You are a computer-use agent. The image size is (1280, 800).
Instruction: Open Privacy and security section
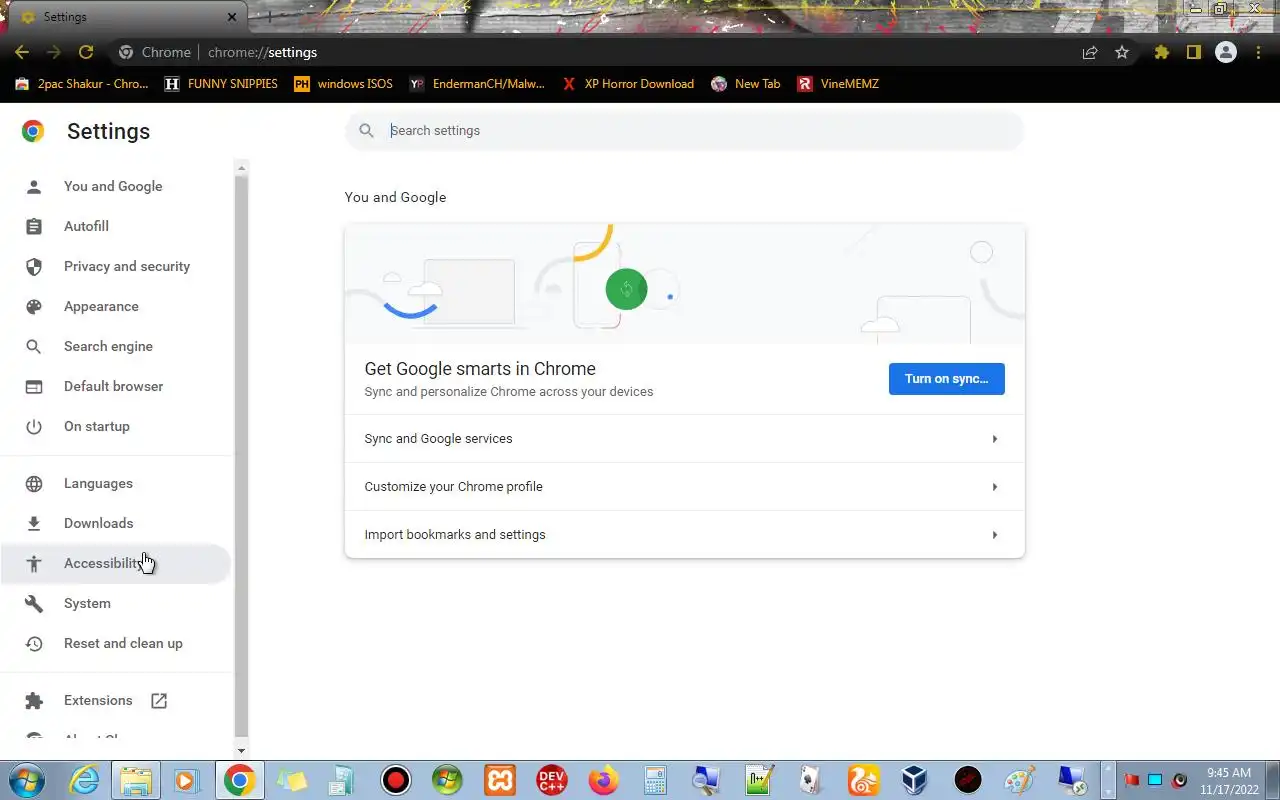pos(126,266)
